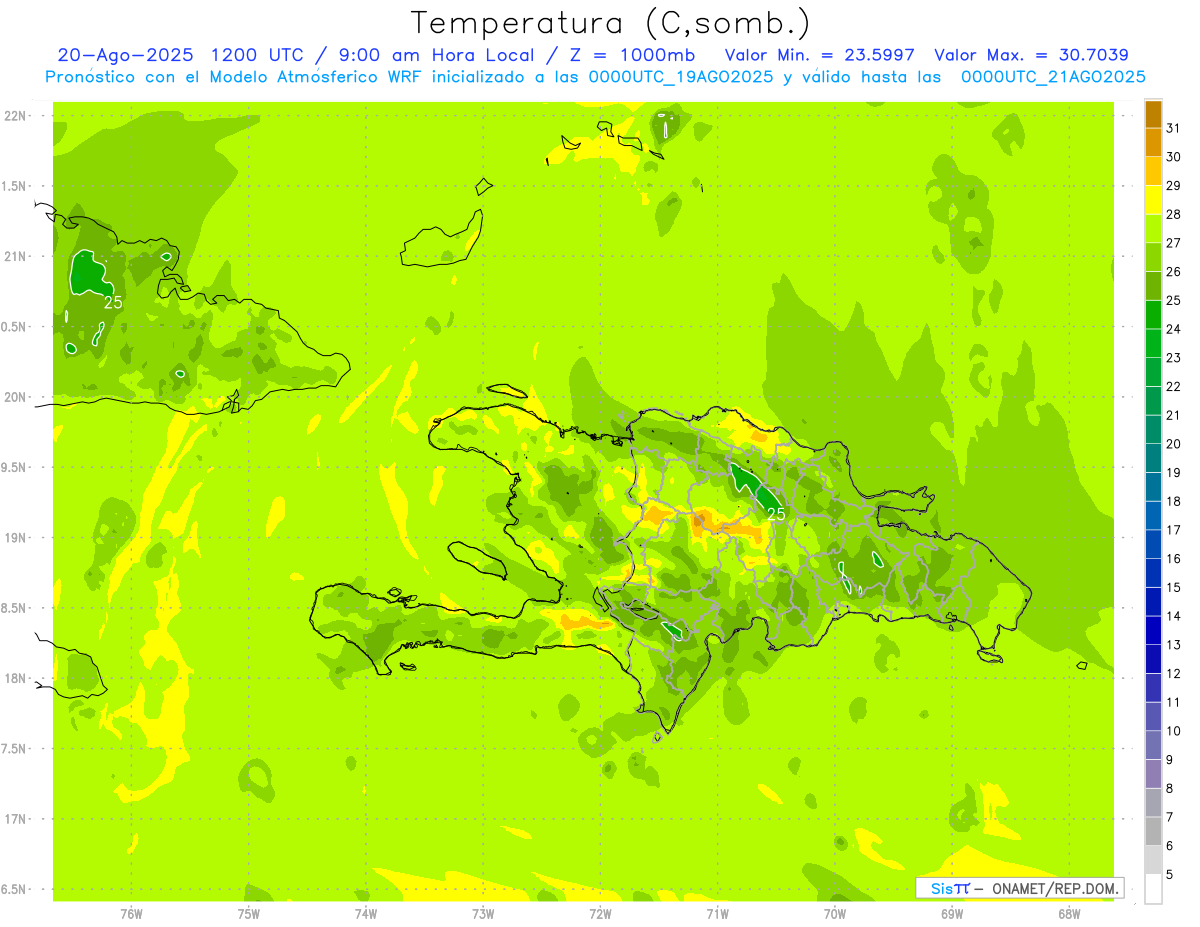Click latitude axis label "22N"
This screenshot has height=927, width=1200.
[x=15, y=115]
